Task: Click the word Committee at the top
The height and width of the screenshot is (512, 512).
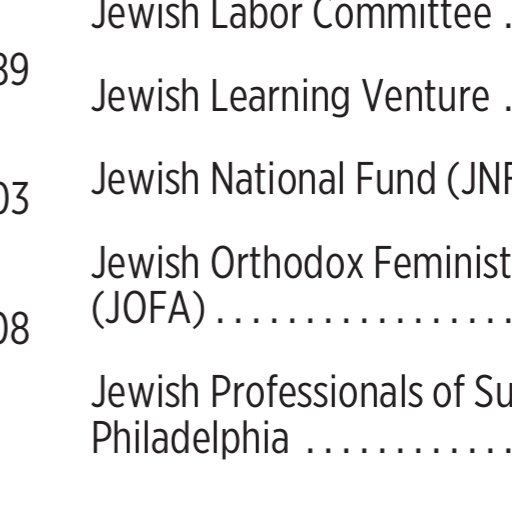Action: (x=402, y=14)
